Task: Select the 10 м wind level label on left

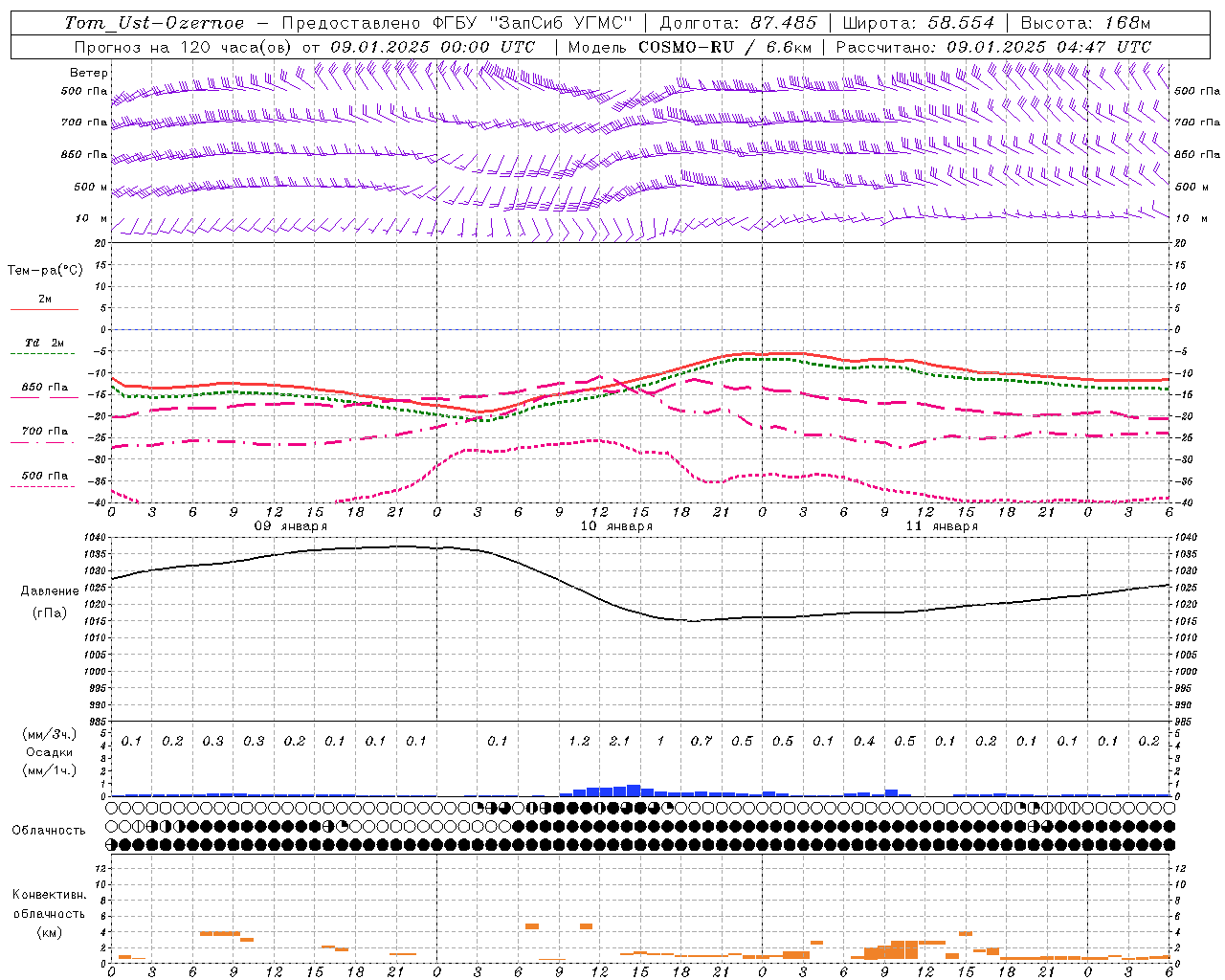Action: [x=92, y=218]
